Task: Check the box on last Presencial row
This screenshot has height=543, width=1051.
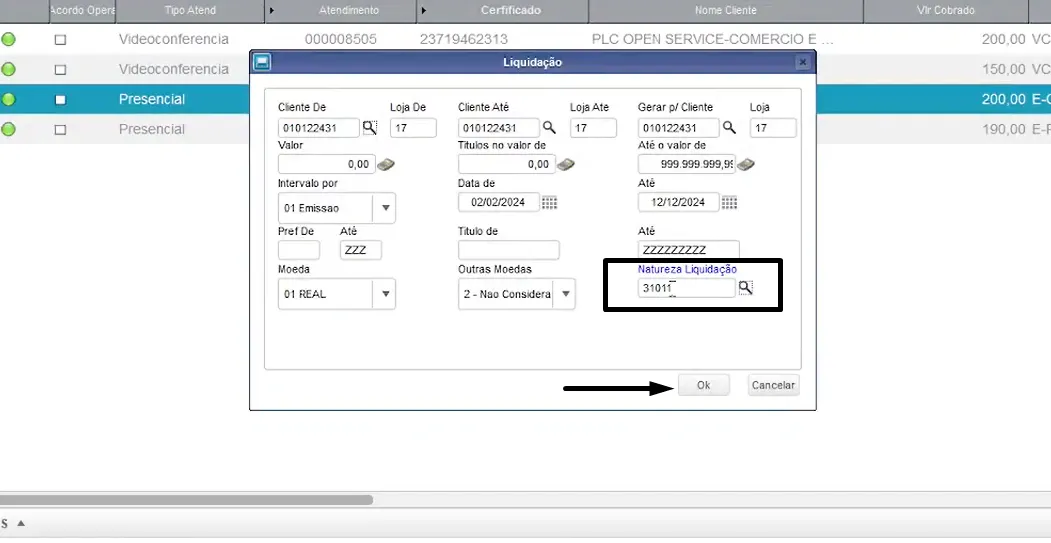Action: tap(60, 130)
